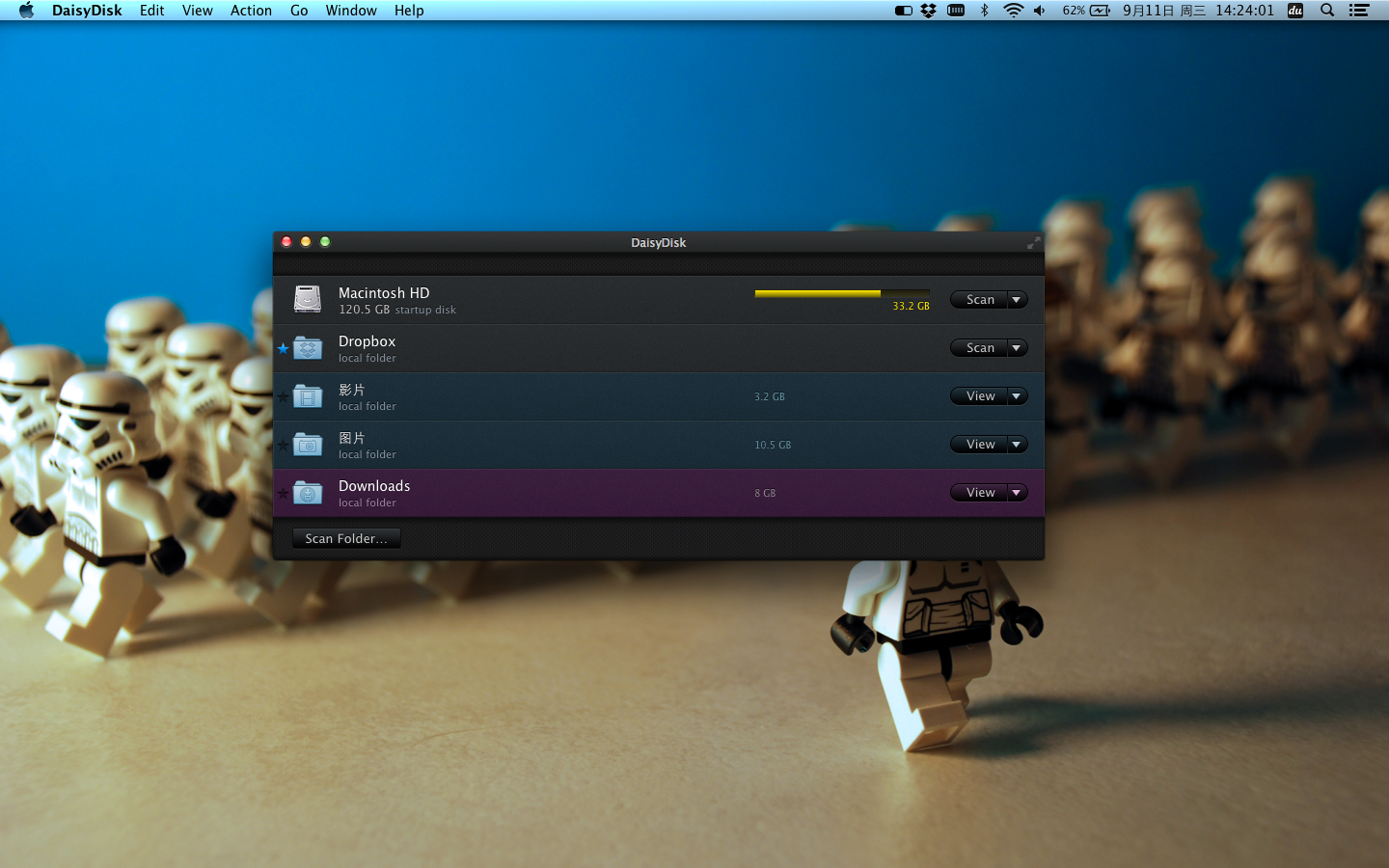Toggle the favorite star beside Dropbox

pyautogui.click(x=283, y=348)
